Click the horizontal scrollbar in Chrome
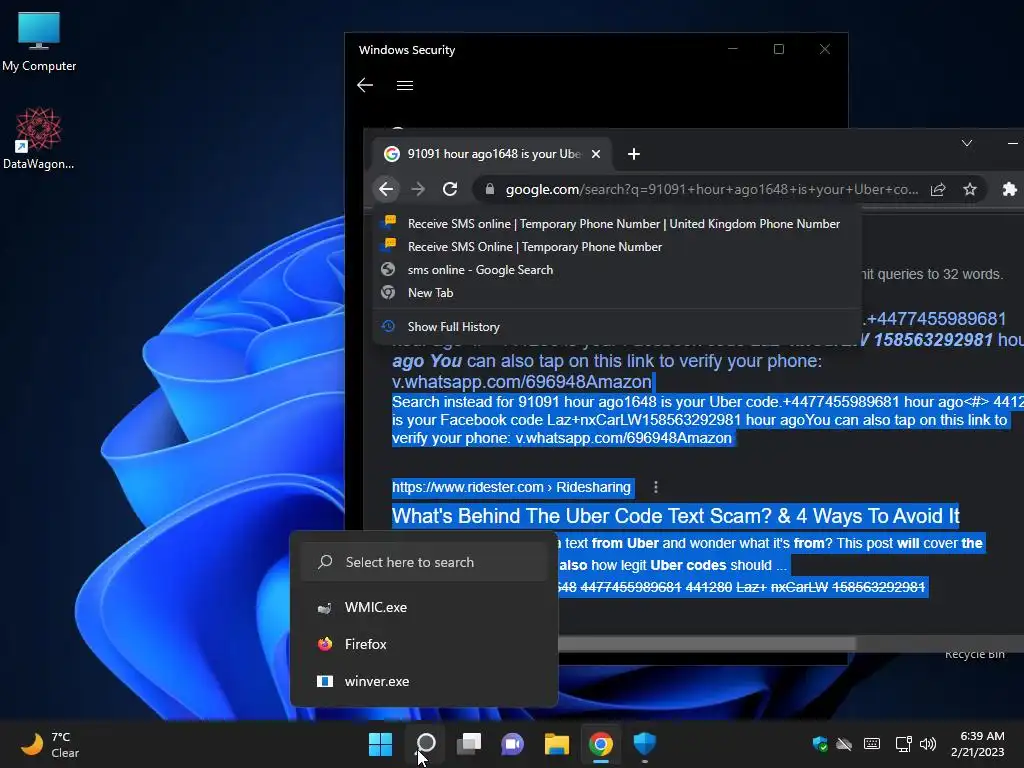Viewport: 1024px width, 768px height. coord(707,644)
